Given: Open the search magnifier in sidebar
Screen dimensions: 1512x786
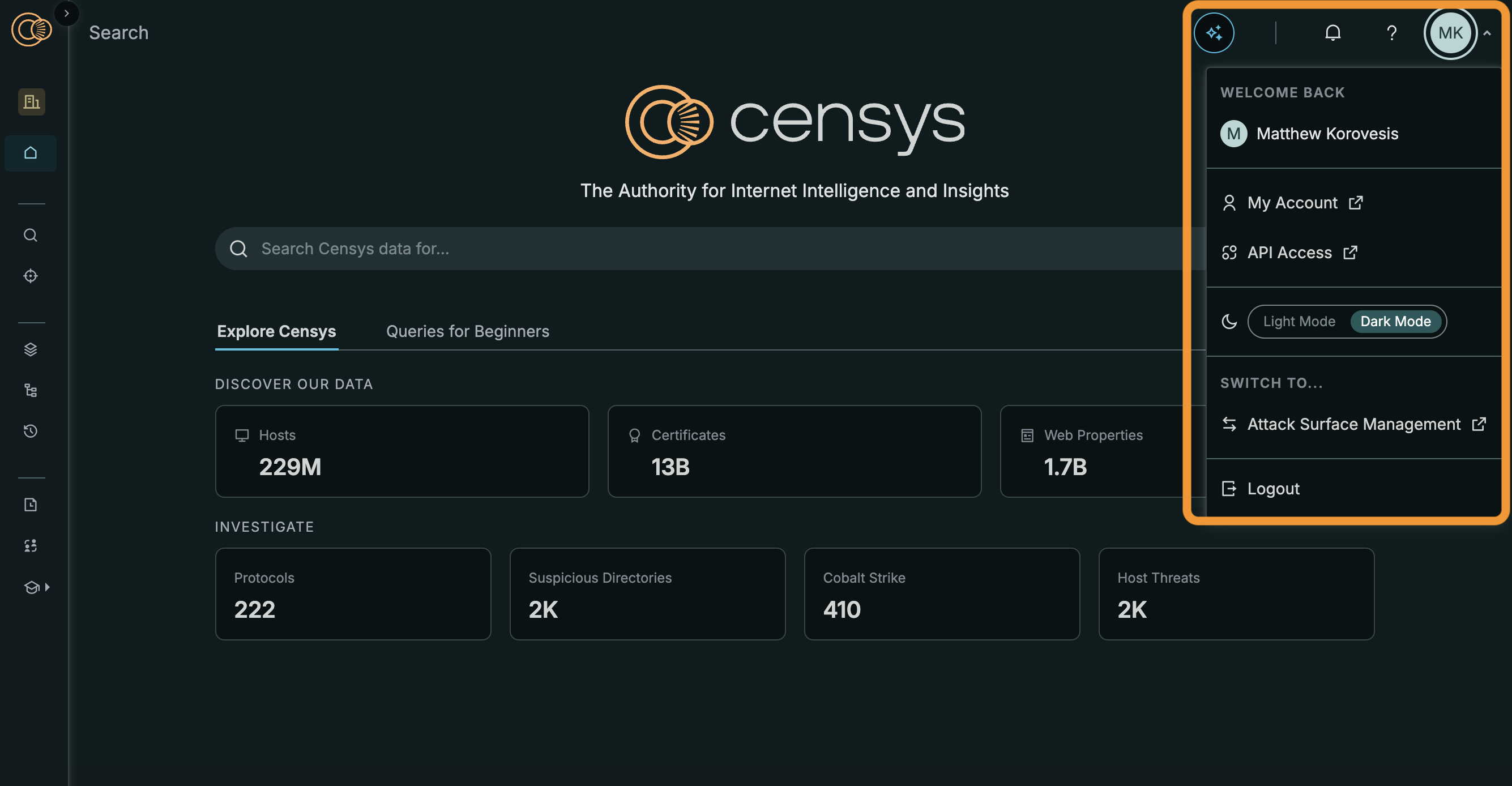Looking at the screenshot, I should (31, 236).
